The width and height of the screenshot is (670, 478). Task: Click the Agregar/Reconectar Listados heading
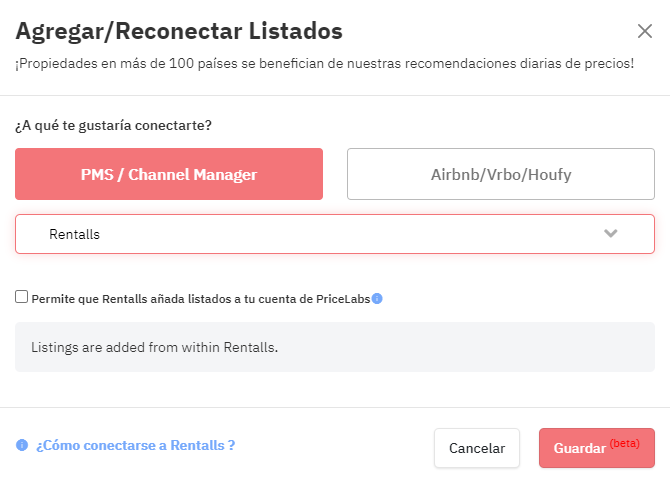click(x=179, y=31)
